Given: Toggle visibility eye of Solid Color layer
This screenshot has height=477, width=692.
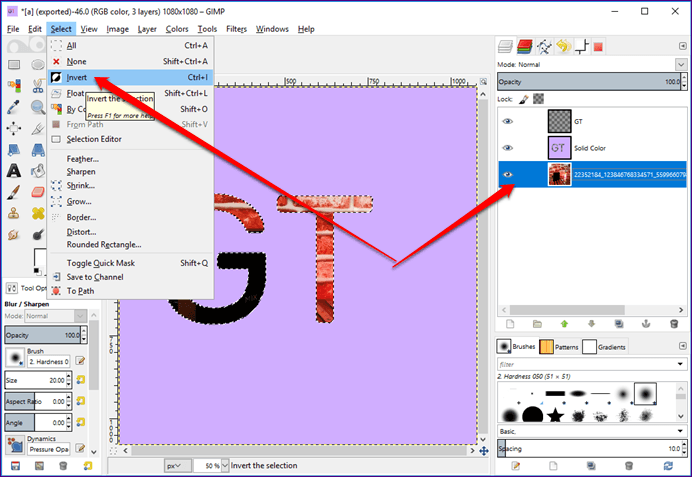Looking at the screenshot, I should (508, 148).
